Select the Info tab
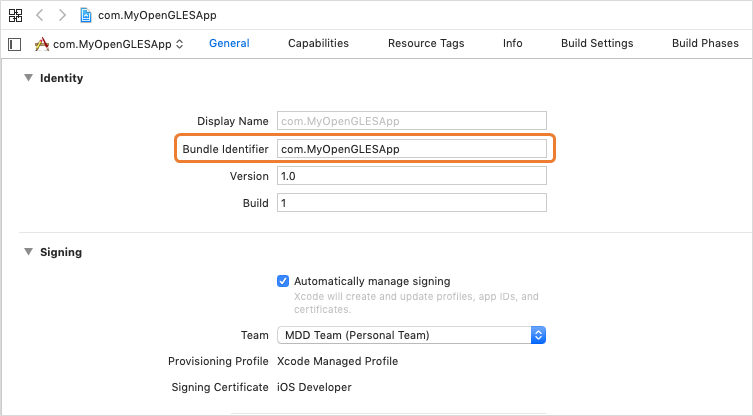 512,43
